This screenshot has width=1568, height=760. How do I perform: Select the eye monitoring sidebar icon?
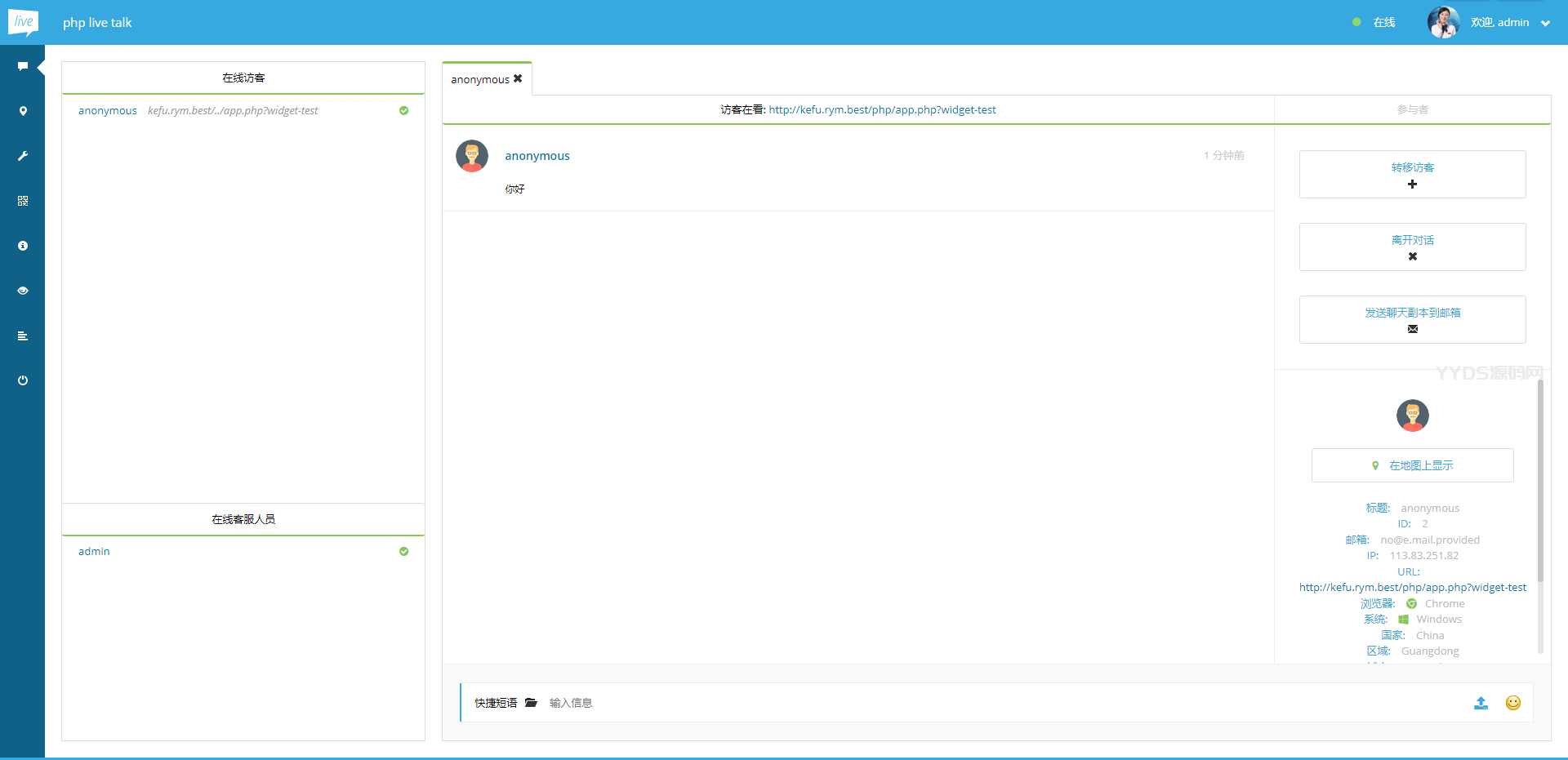coord(23,290)
